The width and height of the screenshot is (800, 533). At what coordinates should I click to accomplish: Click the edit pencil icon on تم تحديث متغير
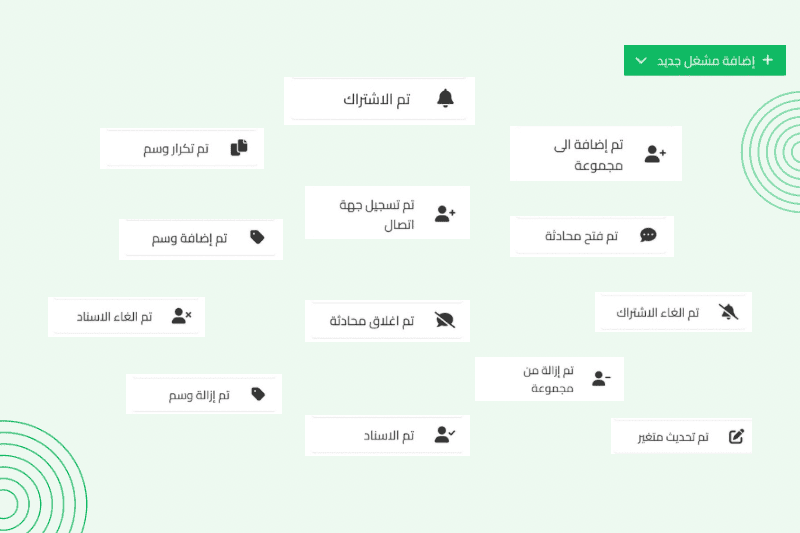pyautogui.click(x=736, y=436)
